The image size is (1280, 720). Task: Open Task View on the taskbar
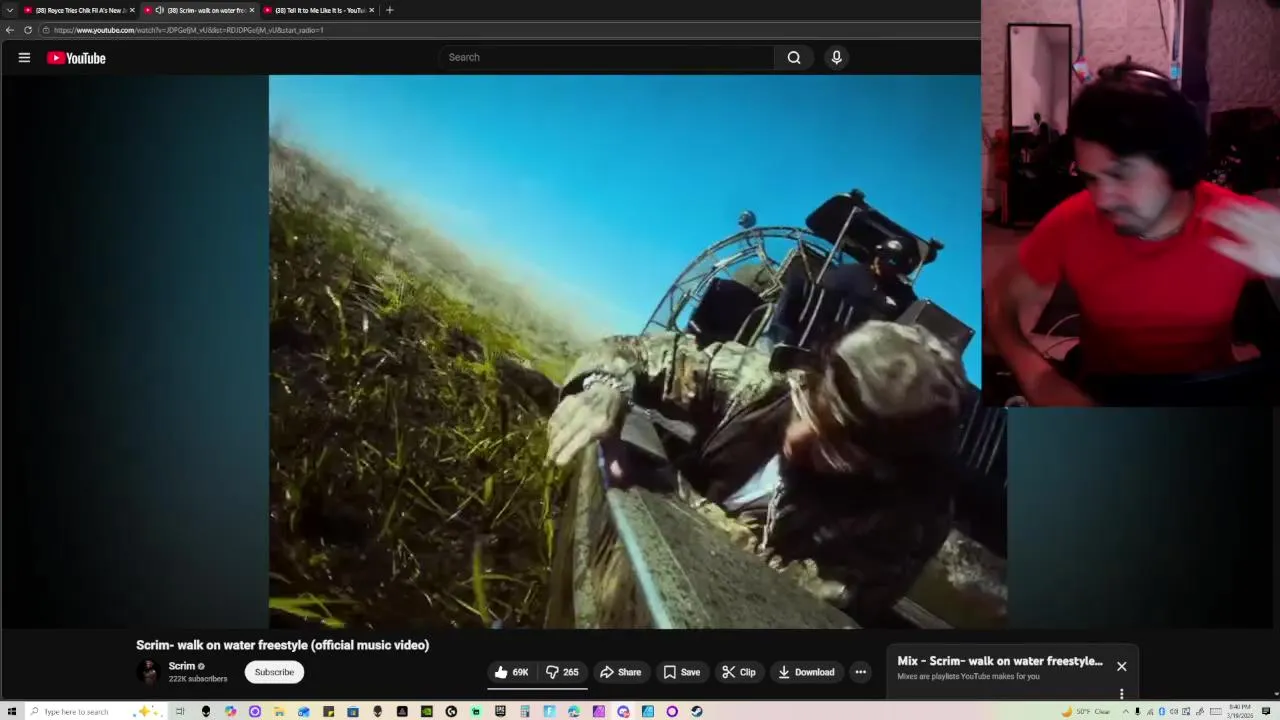[x=179, y=711]
